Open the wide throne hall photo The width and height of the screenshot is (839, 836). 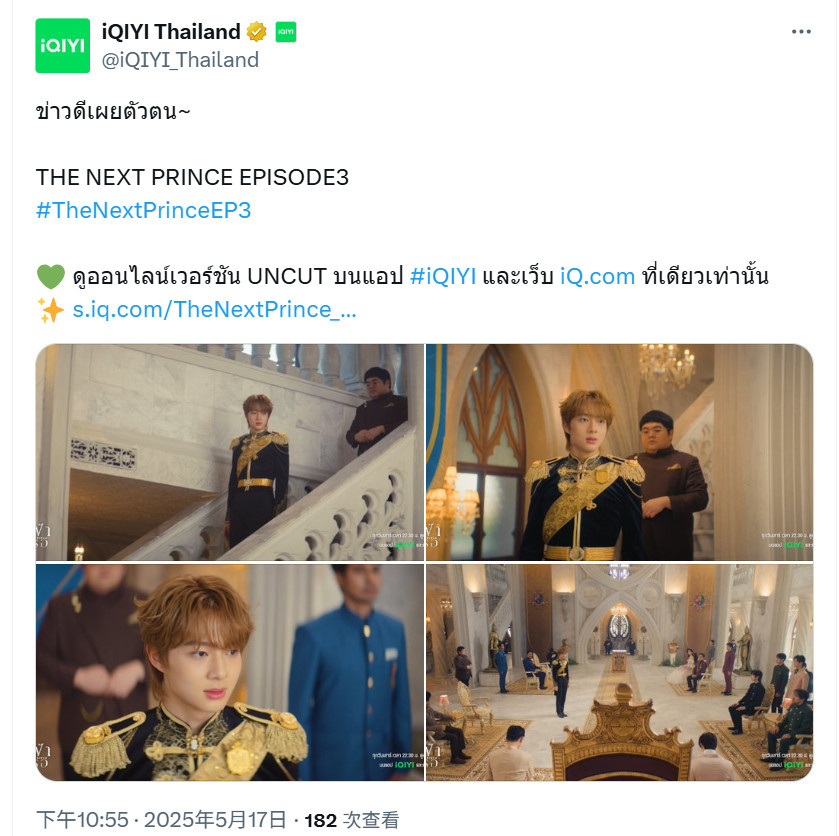(x=620, y=672)
